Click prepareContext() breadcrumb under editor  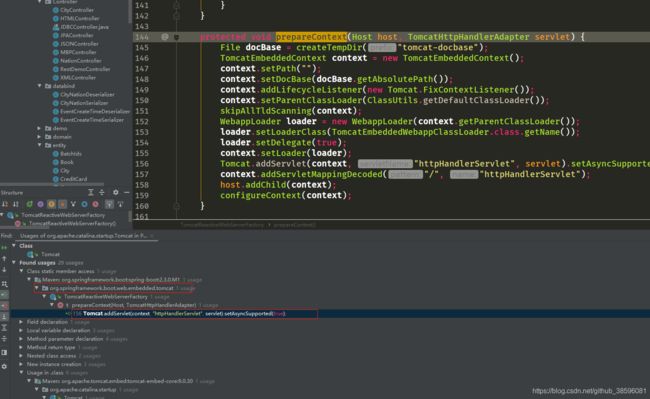click(295, 225)
